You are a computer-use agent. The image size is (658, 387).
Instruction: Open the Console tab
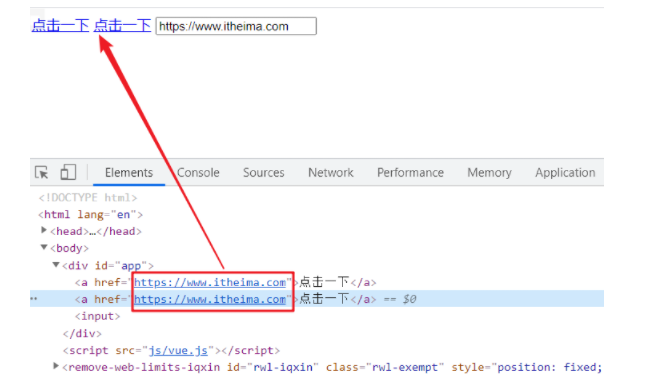click(x=198, y=173)
